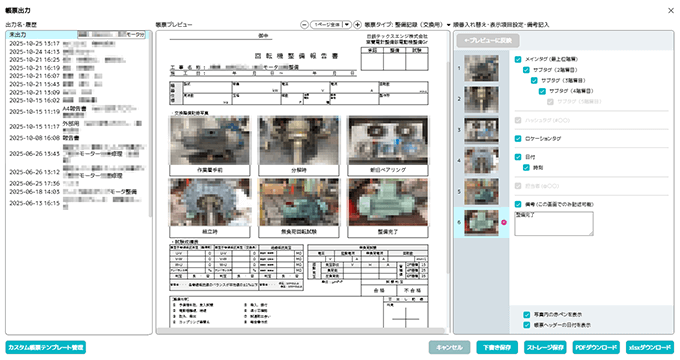Toggle showing red pen marks in photos
The image size is (680, 360).
(x=526, y=314)
